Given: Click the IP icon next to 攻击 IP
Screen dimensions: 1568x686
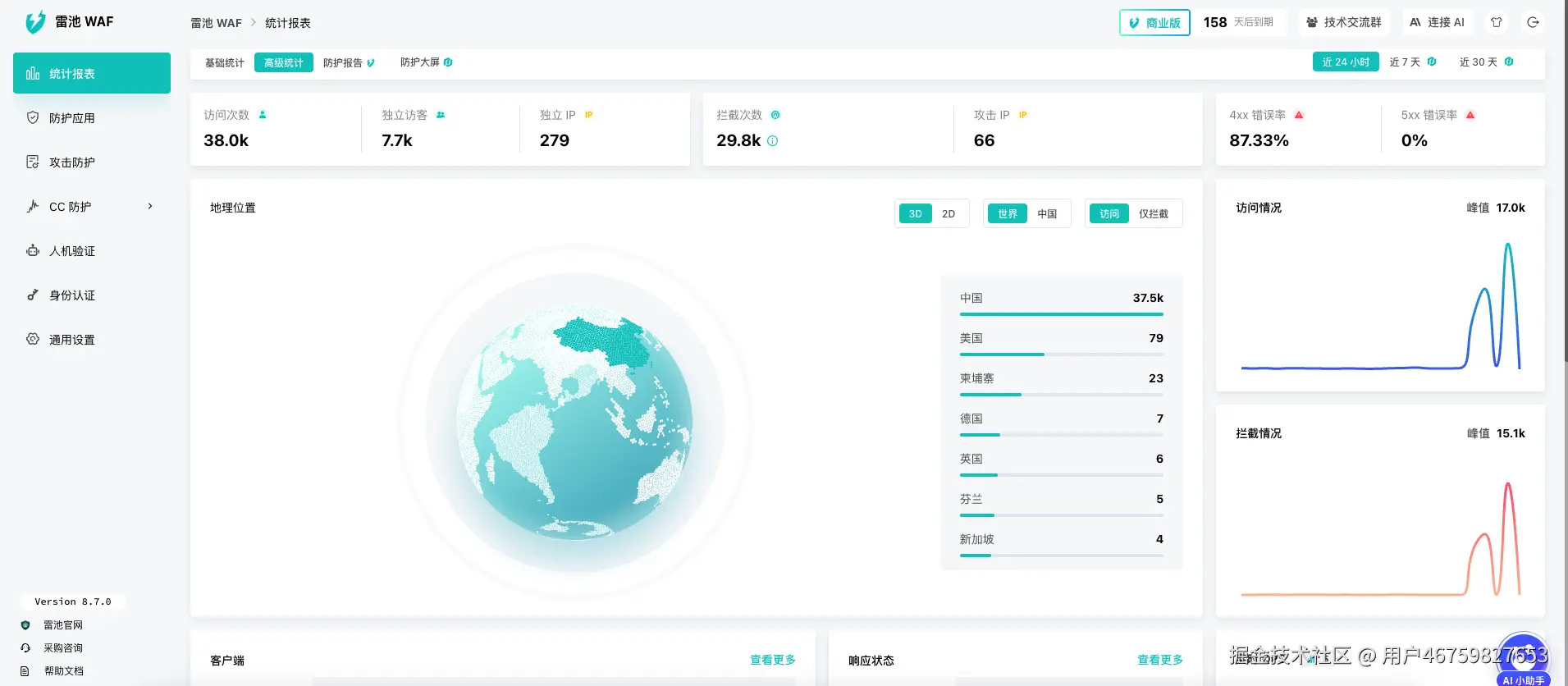Looking at the screenshot, I should (x=1022, y=115).
